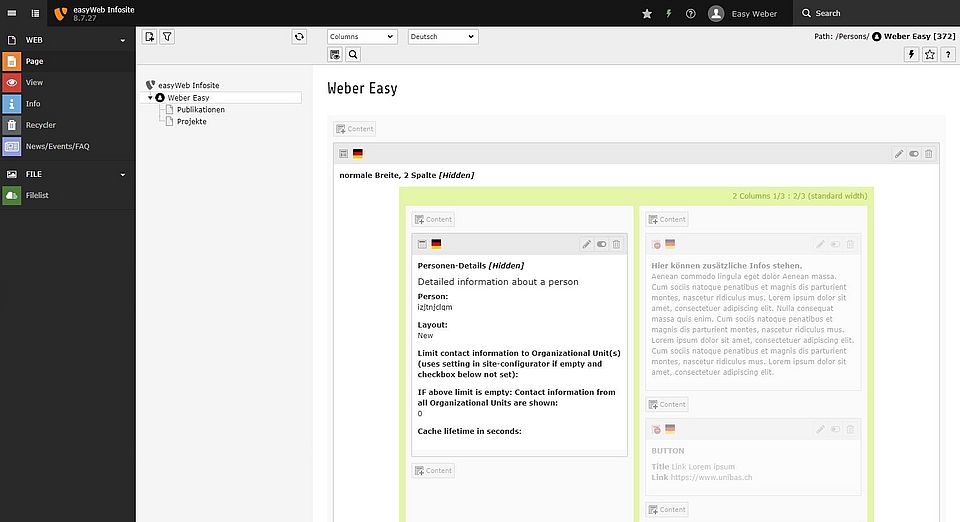Edit Personen-Details element with the pencil icon

587,244
